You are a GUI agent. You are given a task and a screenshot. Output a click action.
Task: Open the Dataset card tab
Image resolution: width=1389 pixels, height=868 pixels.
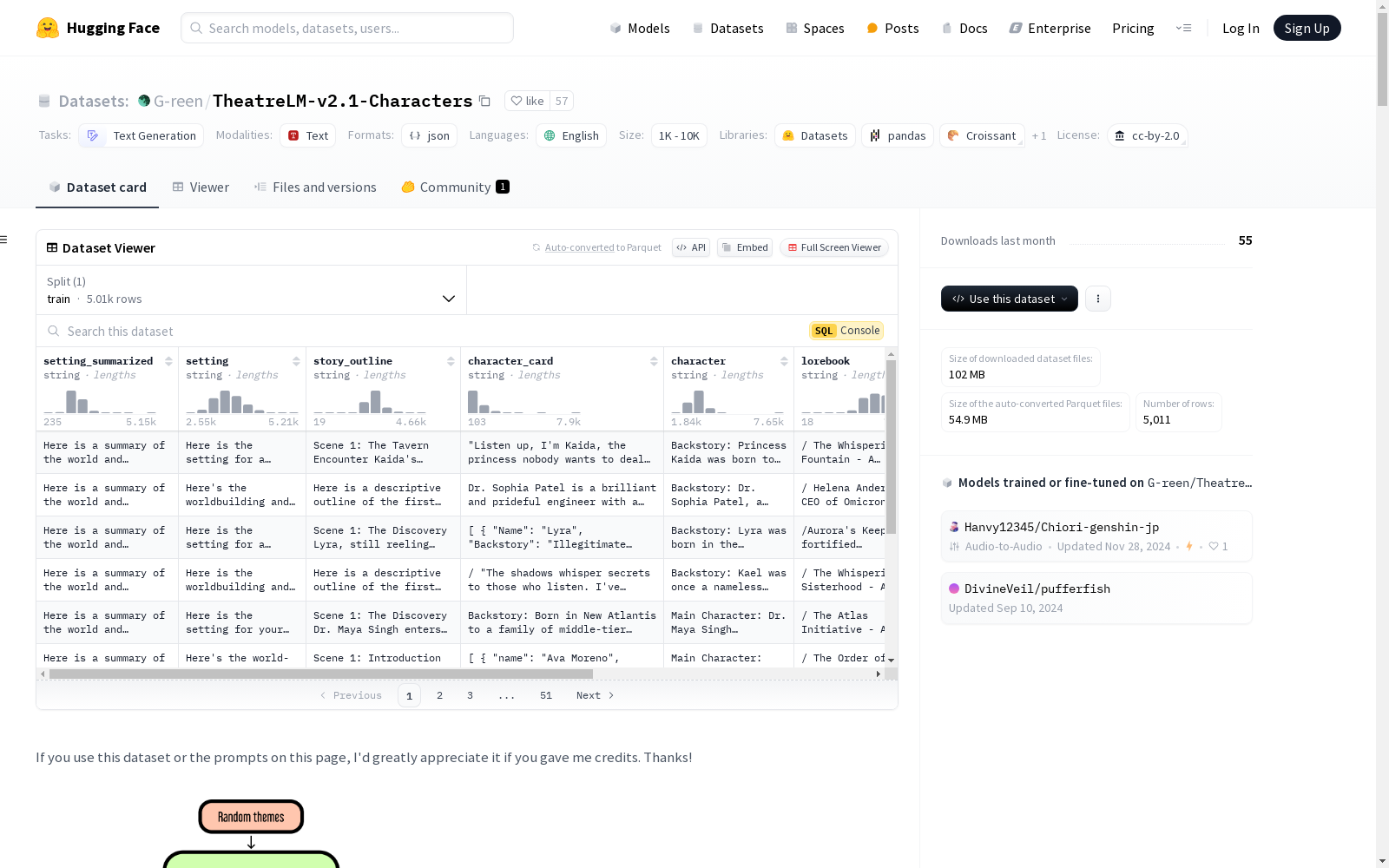(97, 187)
